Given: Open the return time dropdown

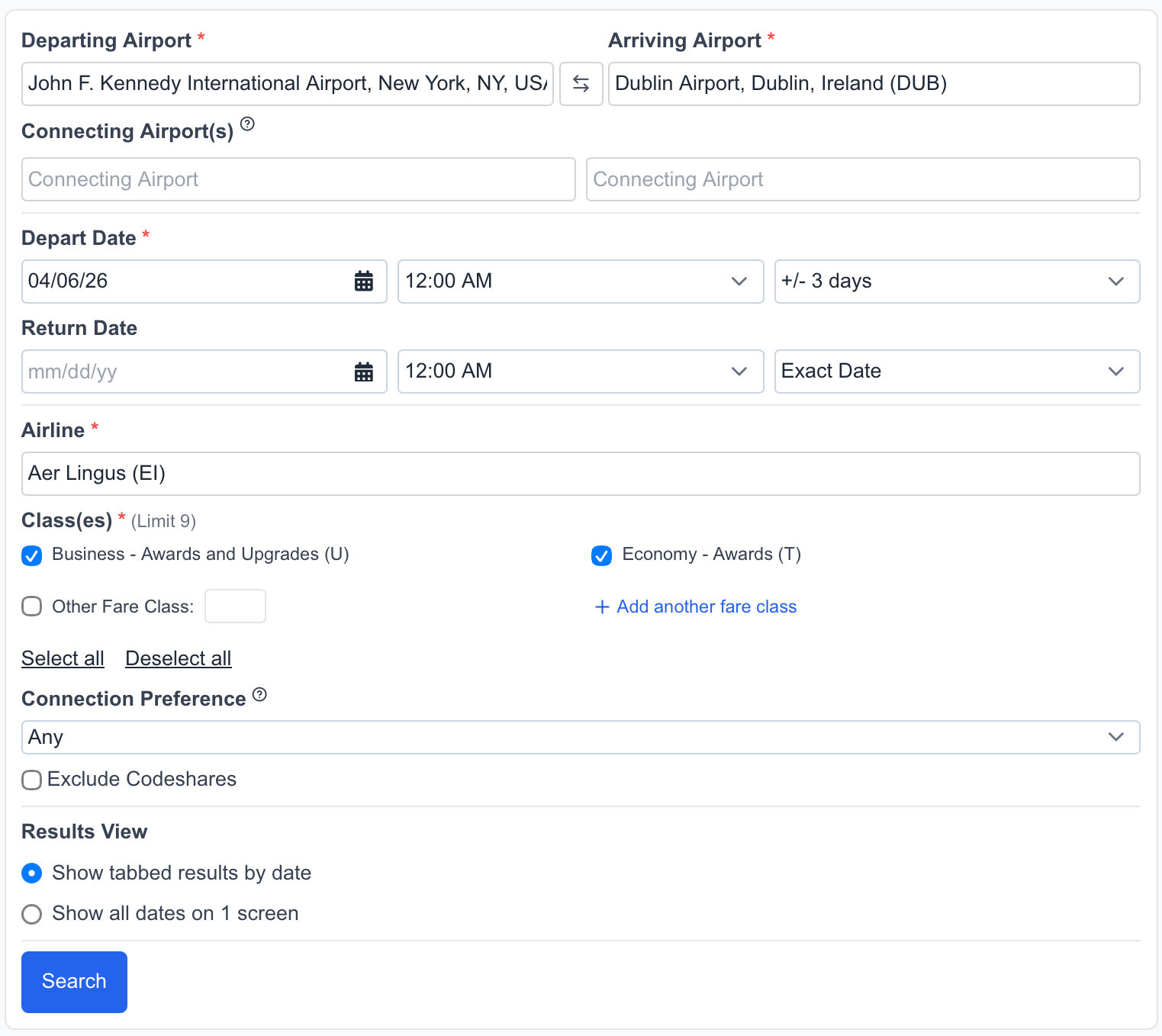Looking at the screenshot, I should 580,372.
